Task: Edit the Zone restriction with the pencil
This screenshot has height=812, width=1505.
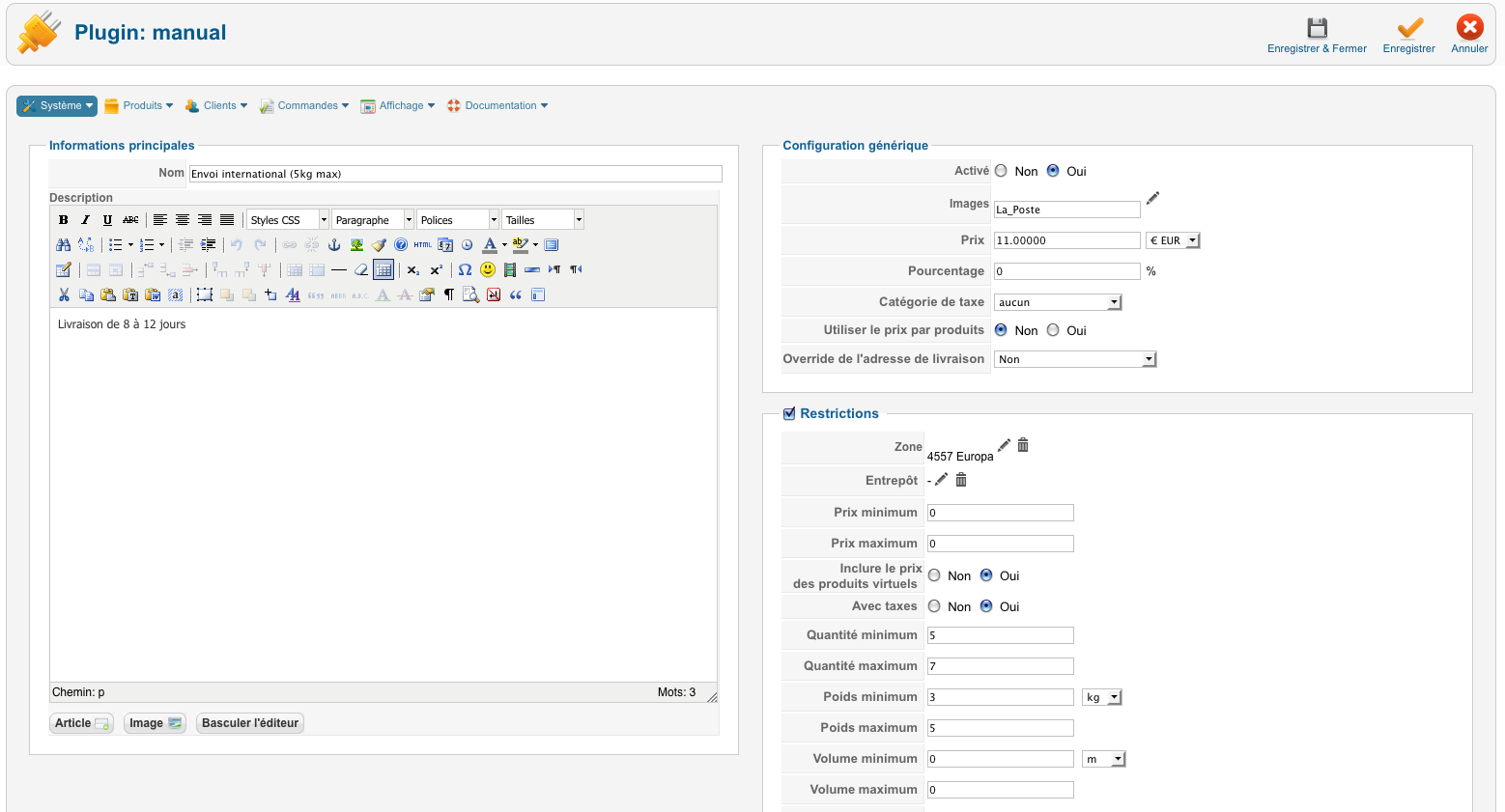Action: [x=1005, y=445]
